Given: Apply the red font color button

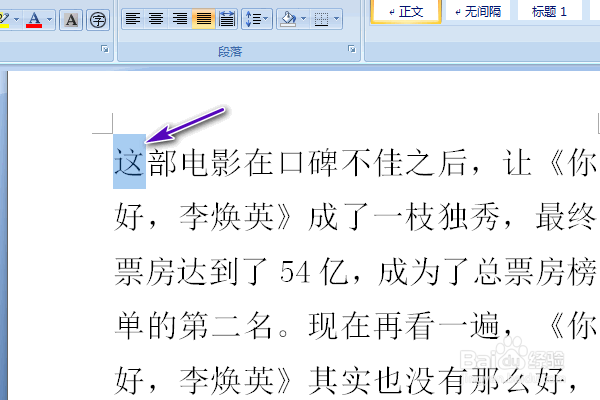Looking at the screenshot, I should 34,19.
